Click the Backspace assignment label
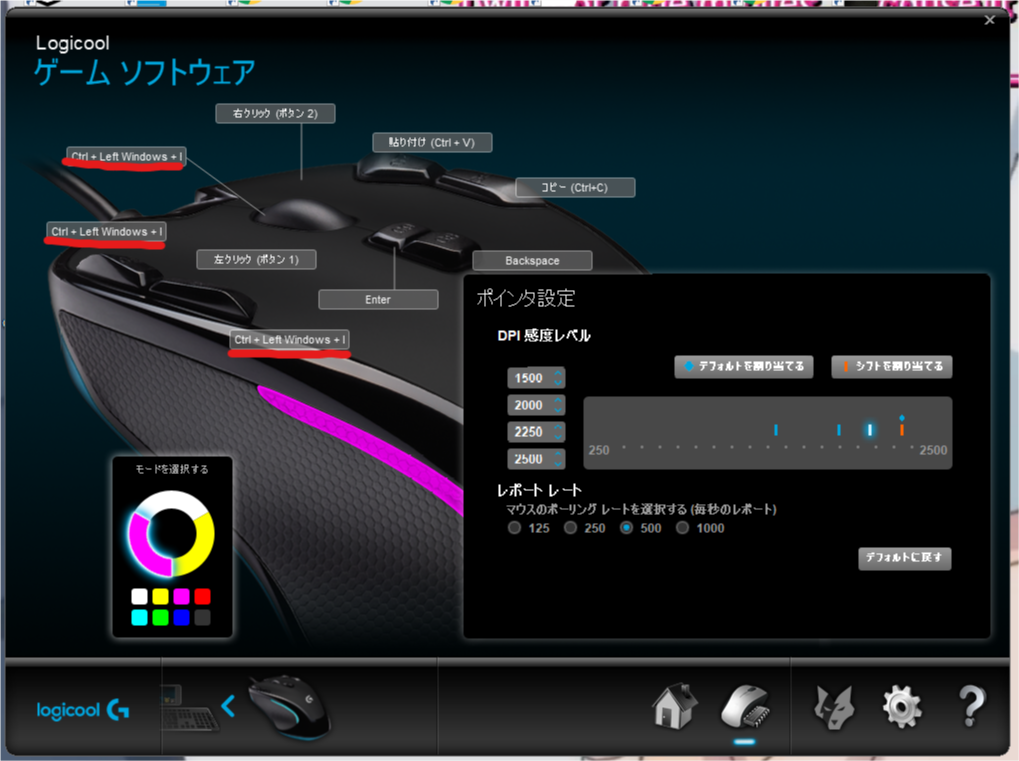This screenshot has width=1019, height=761. (x=532, y=260)
